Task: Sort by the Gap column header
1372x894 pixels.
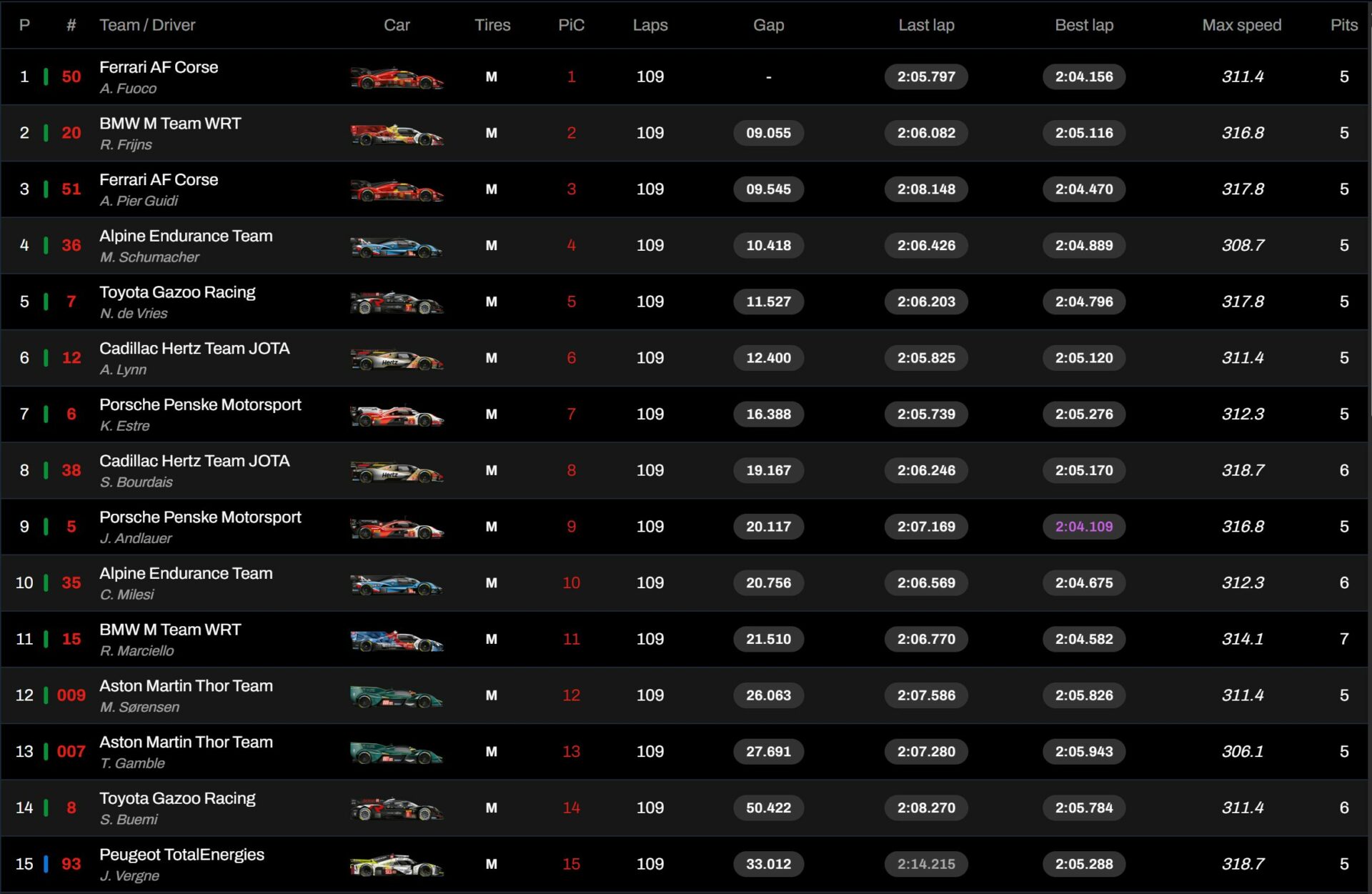Action: 768,25
